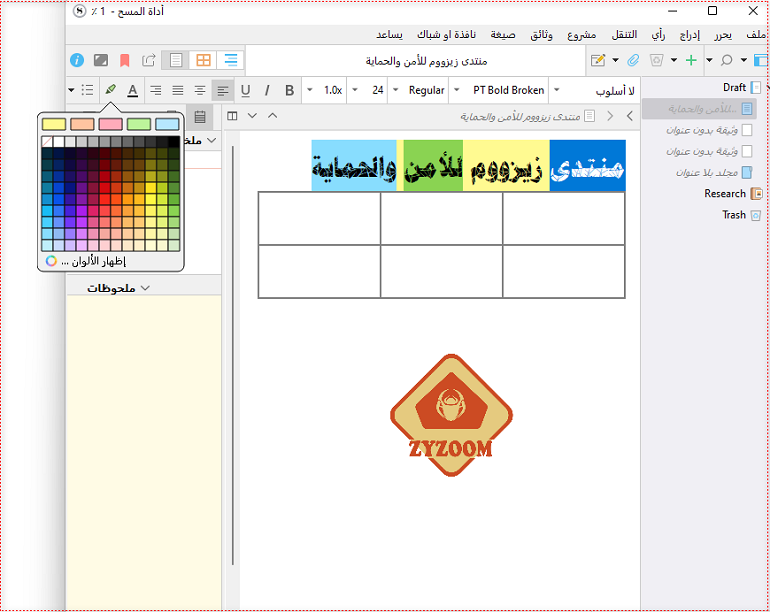Toggle bold formatting B

pyautogui.click(x=290, y=90)
